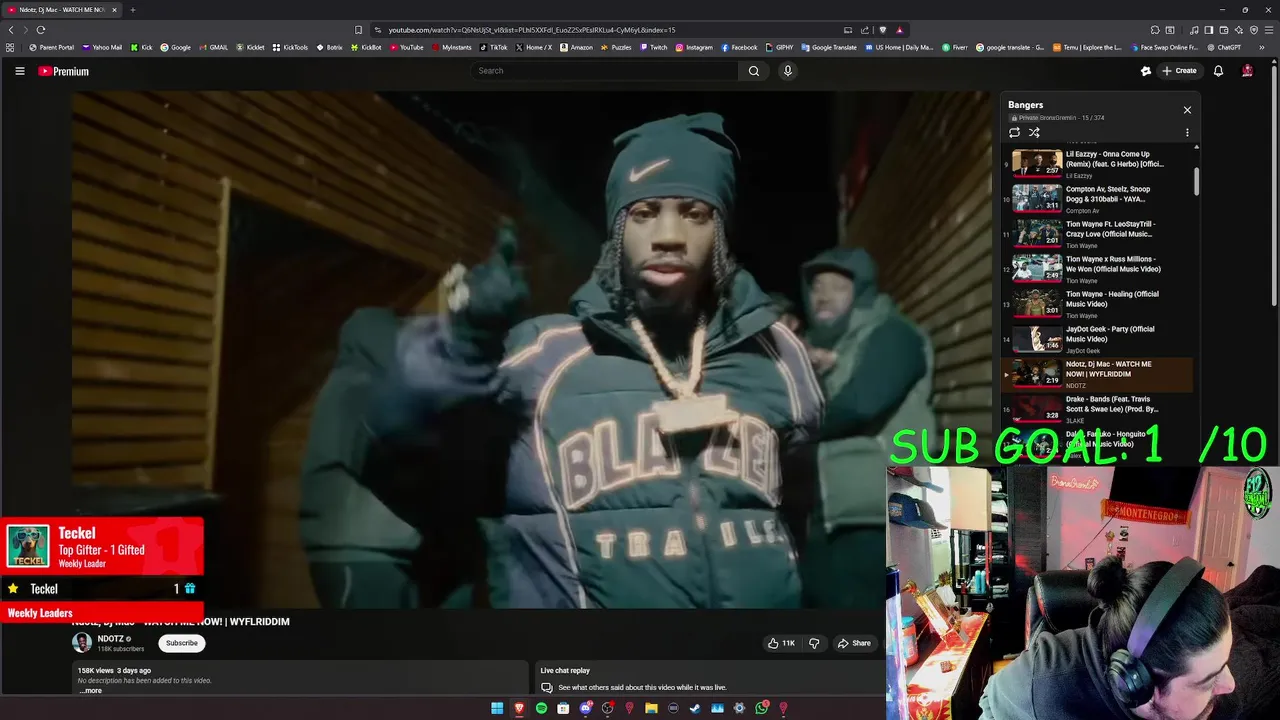Open the Twitch bookmark

pyautogui.click(x=653, y=47)
